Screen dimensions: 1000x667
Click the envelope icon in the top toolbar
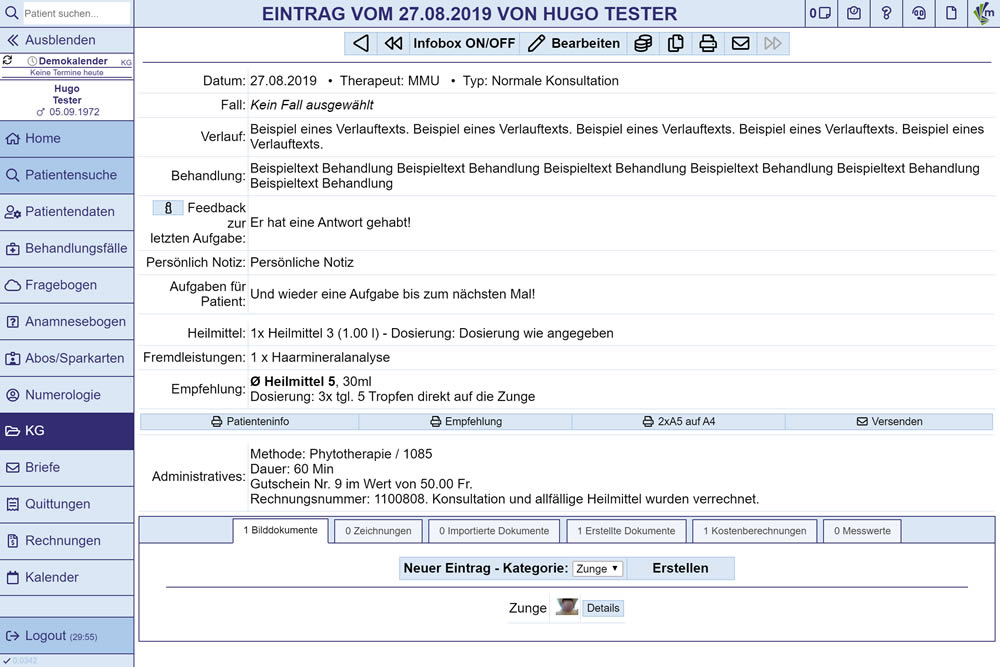(740, 43)
